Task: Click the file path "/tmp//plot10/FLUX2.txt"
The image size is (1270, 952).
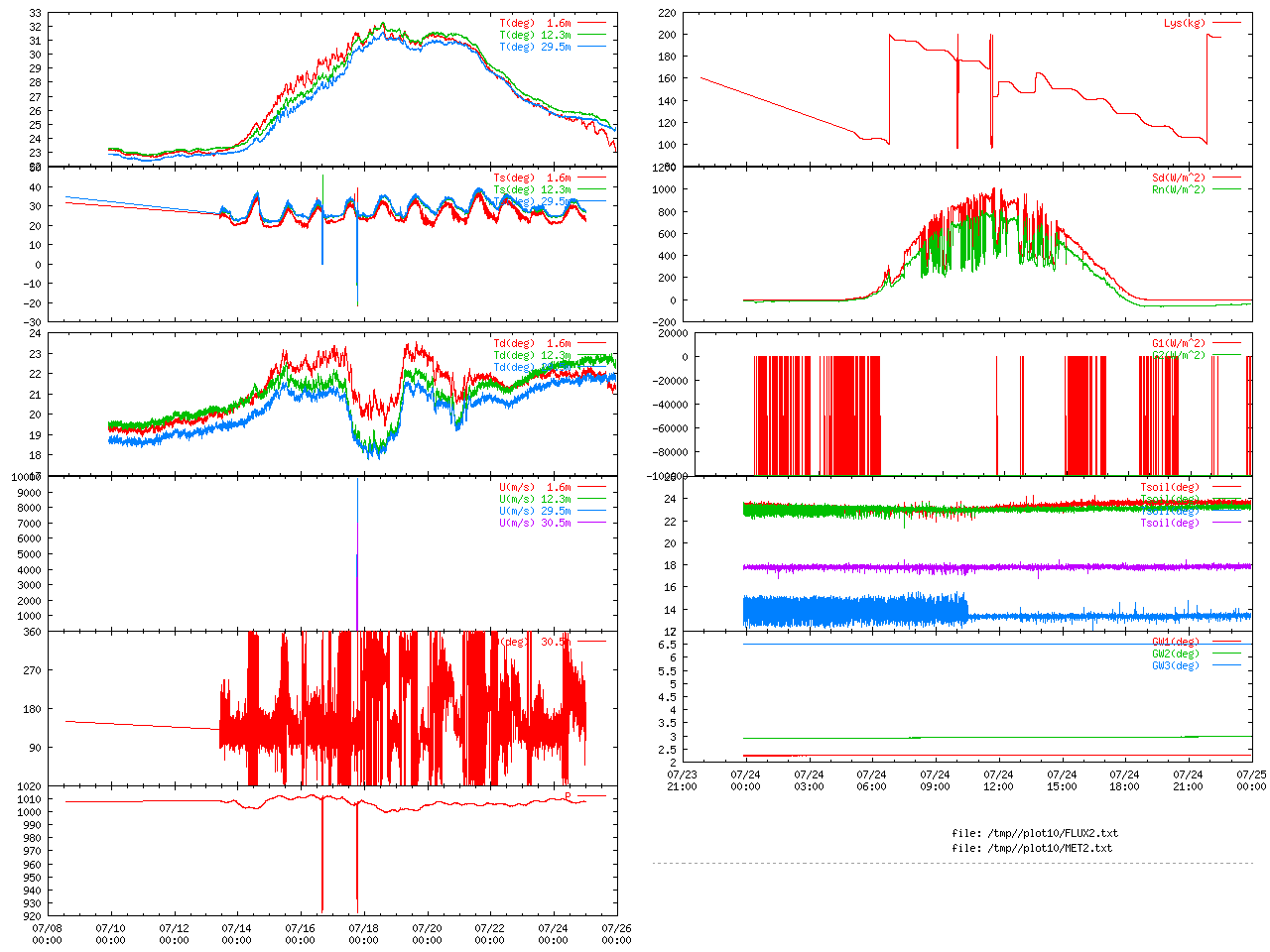Action: [1054, 834]
